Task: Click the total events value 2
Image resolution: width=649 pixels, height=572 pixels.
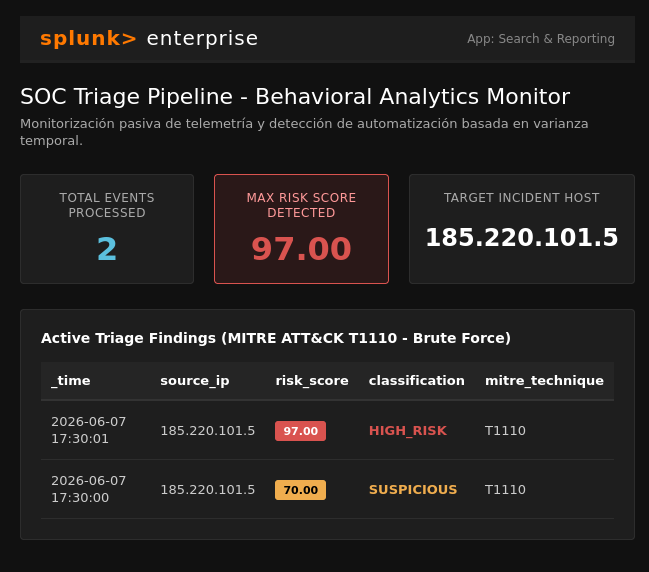Action: [x=107, y=249]
